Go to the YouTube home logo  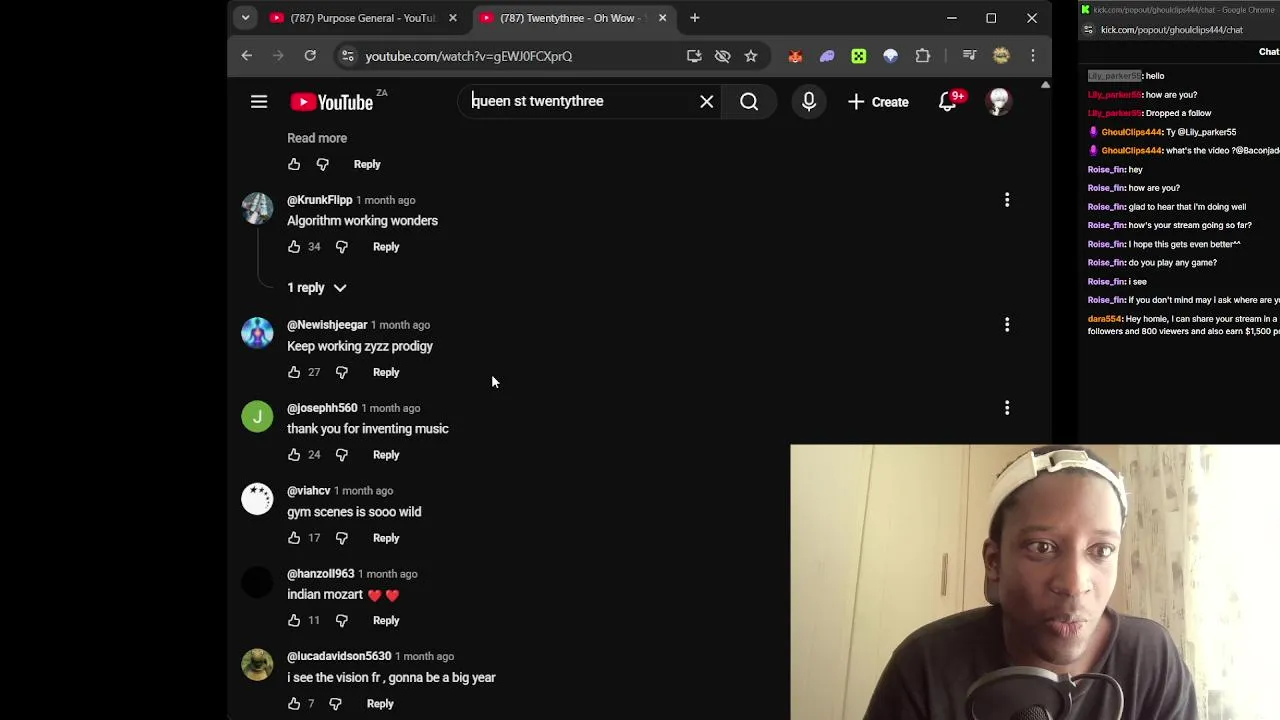[x=332, y=102]
